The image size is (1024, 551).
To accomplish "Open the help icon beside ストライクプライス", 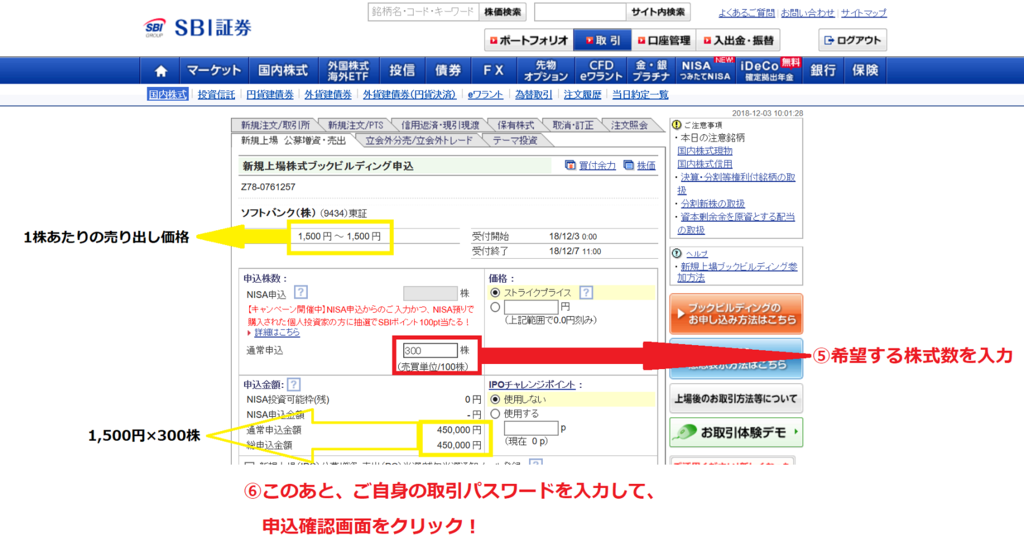I will [x=586, y=292].
